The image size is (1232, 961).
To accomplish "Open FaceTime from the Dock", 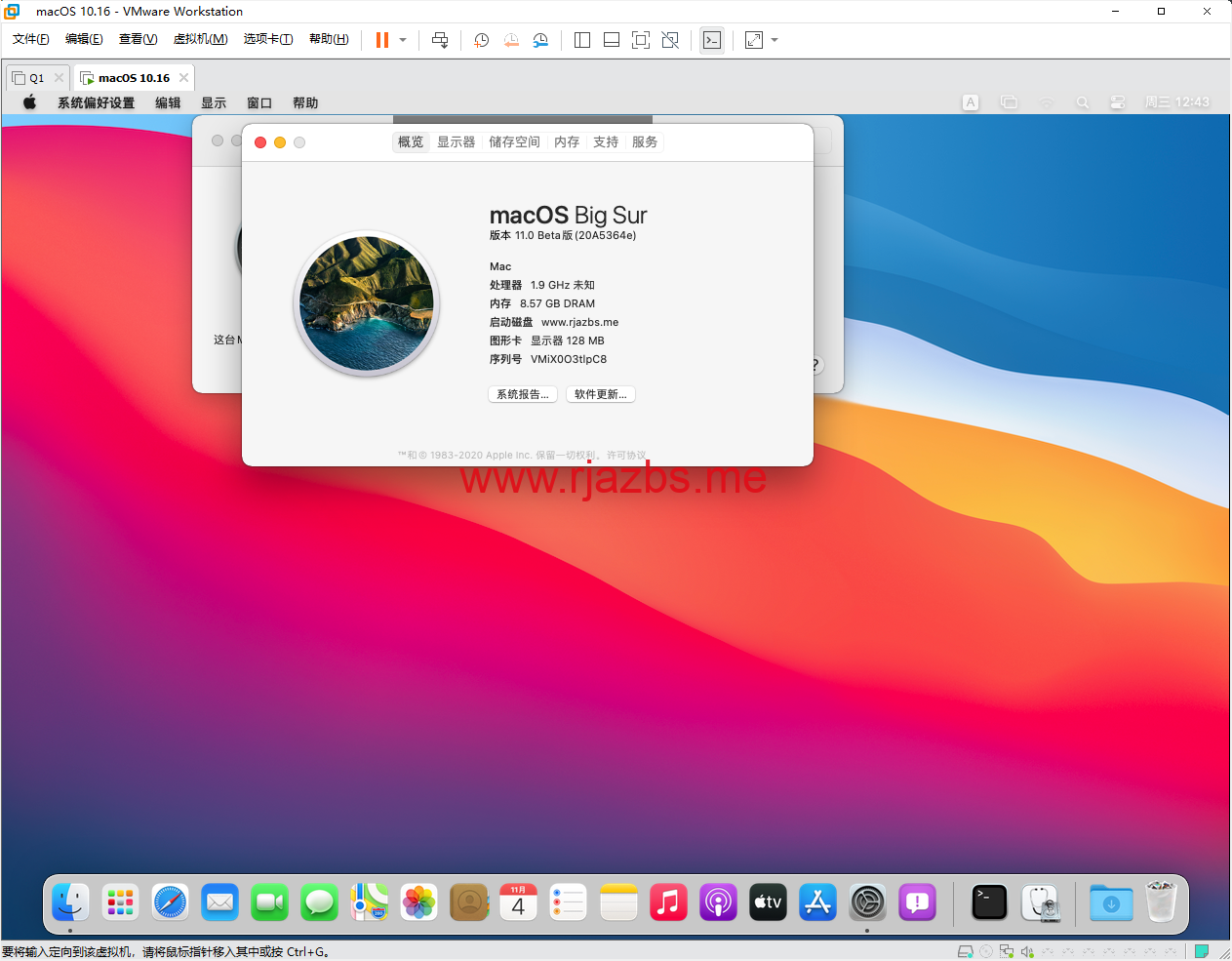I will (269, 902).
